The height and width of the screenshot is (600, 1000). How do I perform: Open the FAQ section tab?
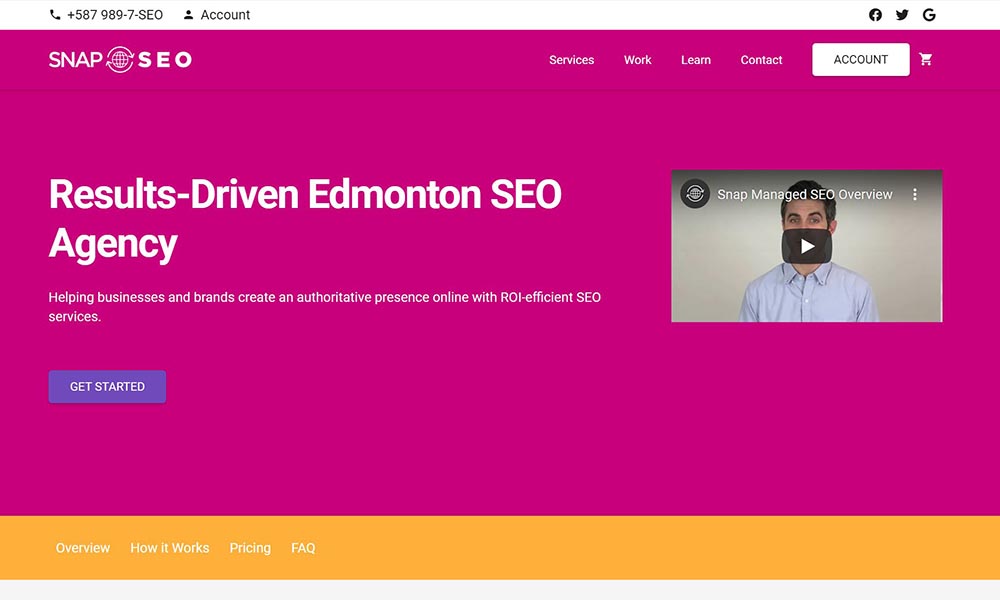[303, 548]
